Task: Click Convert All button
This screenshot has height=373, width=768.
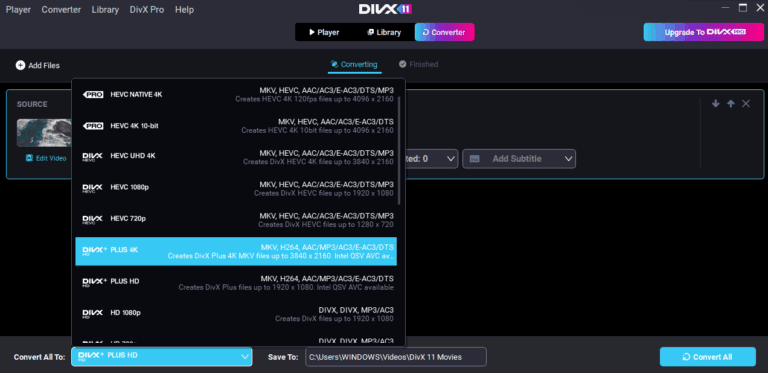Action: tap(708, 357)
